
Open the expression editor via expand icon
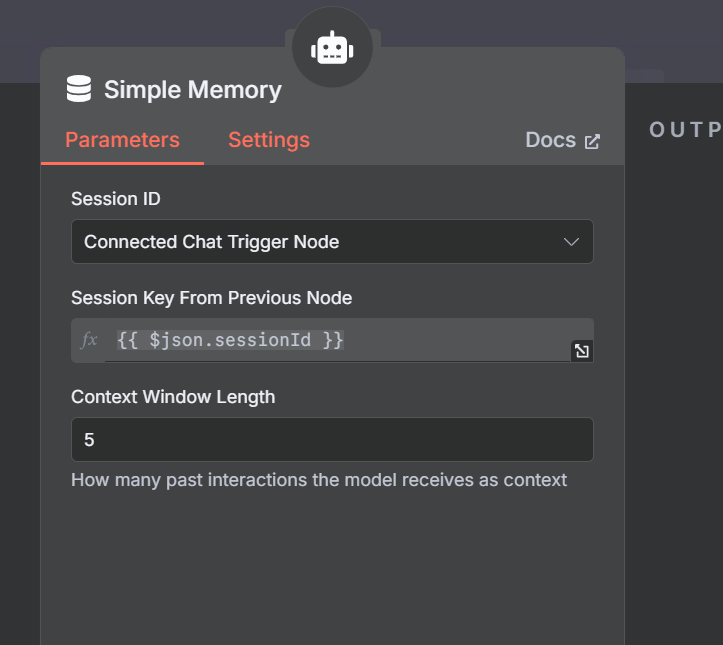tap(581, 350)
